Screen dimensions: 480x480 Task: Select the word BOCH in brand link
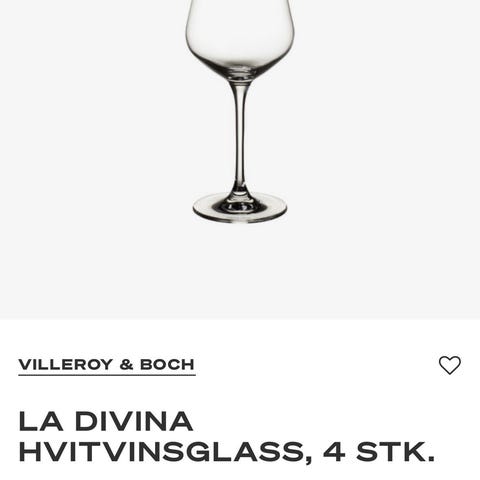tap(167, 365)
